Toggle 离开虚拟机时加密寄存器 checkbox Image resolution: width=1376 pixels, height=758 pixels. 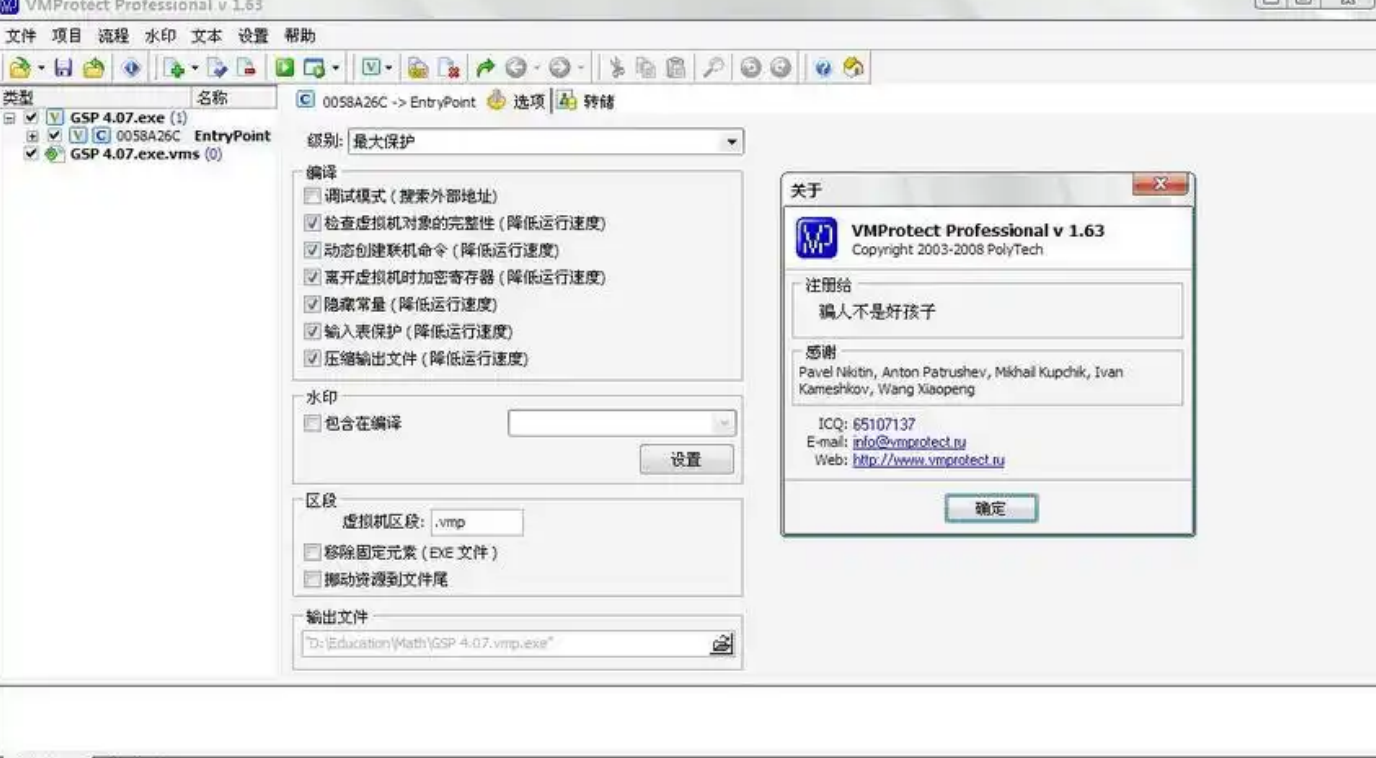313,277
